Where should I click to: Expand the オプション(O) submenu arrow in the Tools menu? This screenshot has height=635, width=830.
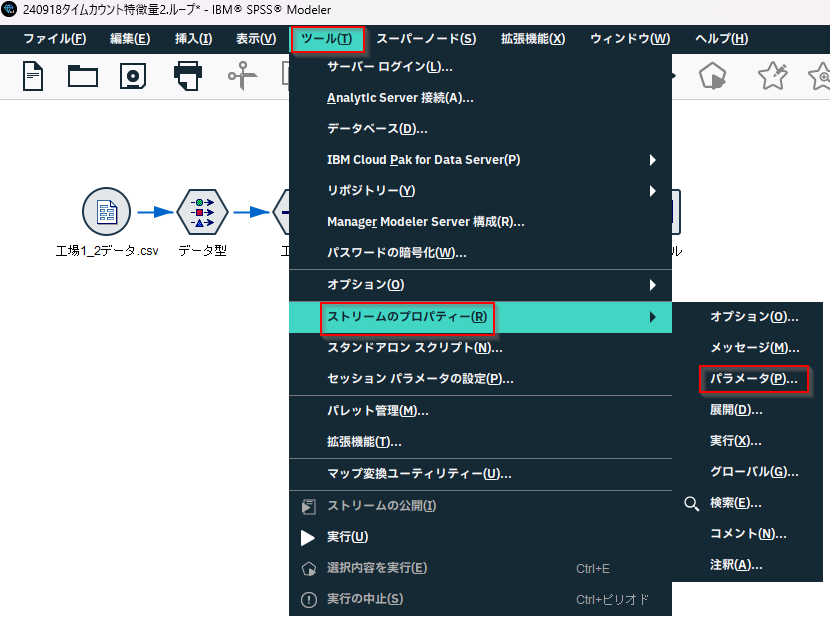(653, 285)
